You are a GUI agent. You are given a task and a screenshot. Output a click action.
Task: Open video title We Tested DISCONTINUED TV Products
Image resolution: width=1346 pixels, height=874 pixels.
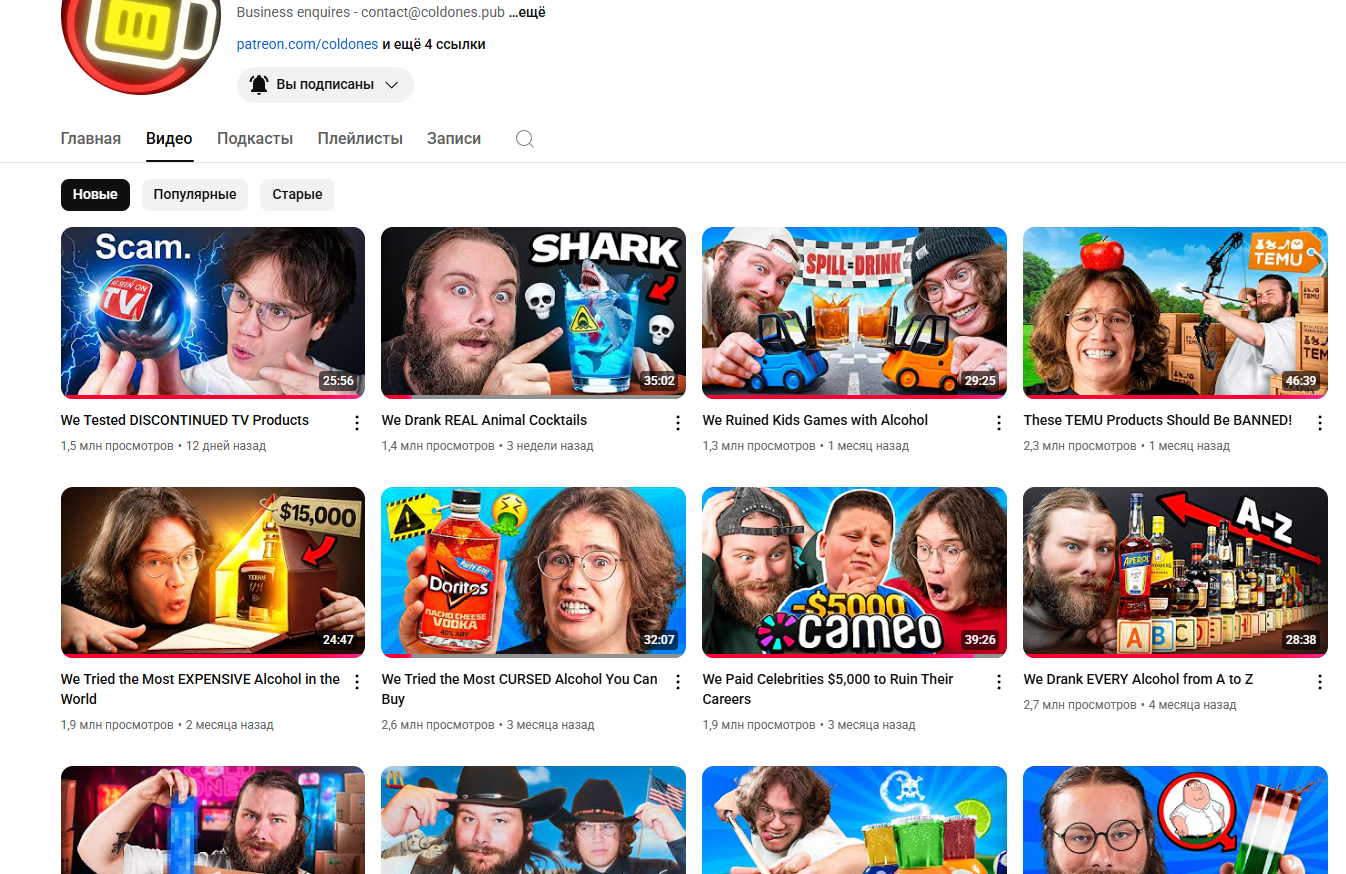[185, 420]
